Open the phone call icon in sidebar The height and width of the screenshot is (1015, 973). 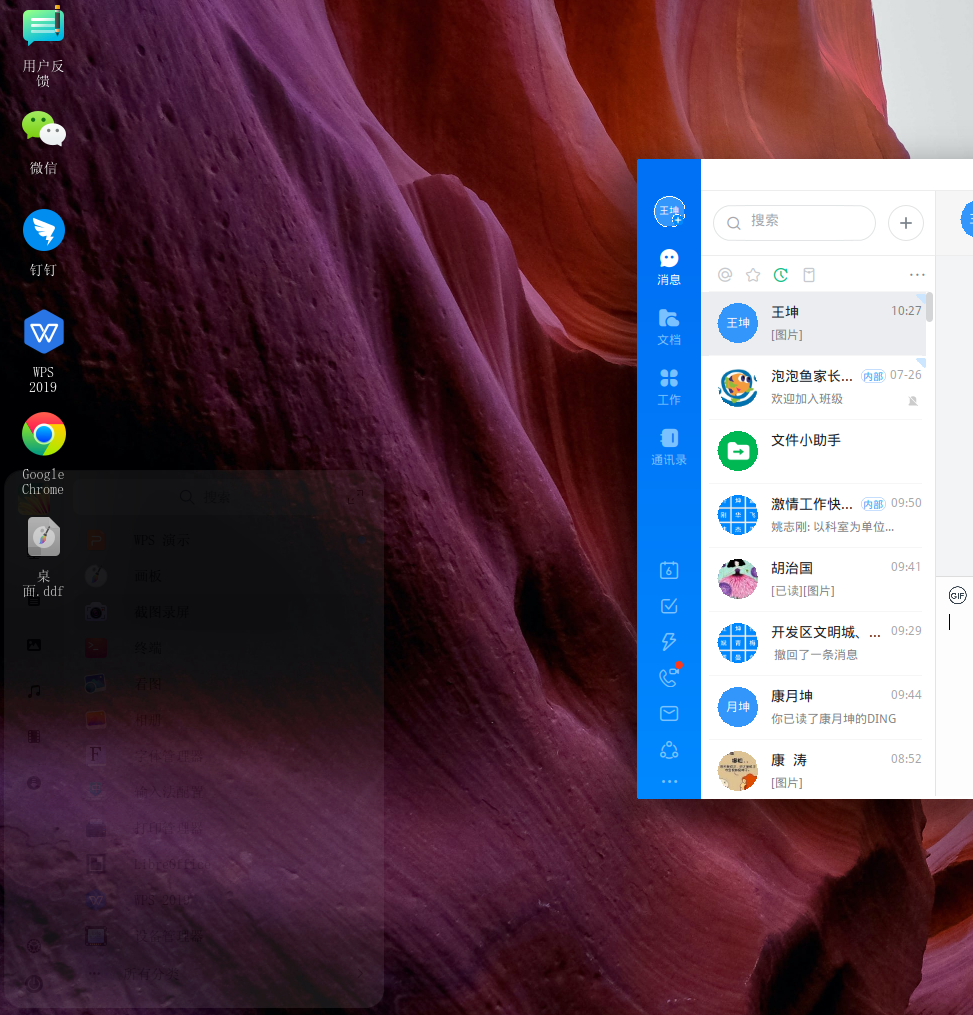pyautogui.click(x=669, y=677)
